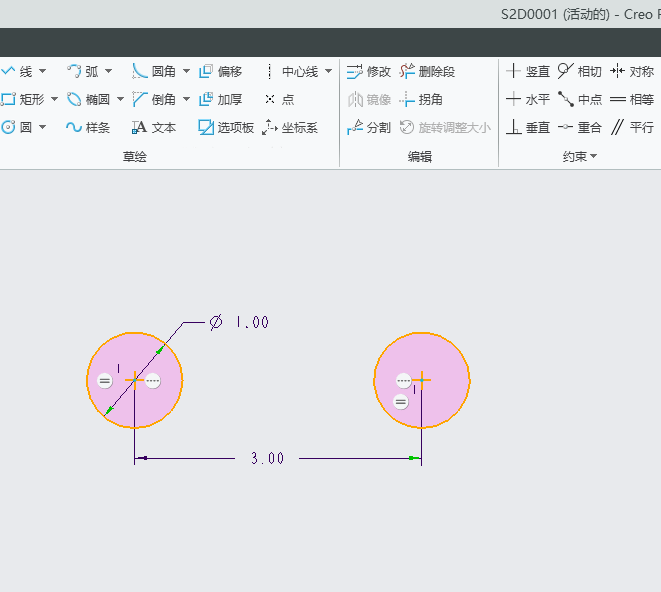Apply the Symmetric (对称) constraint
This screenshot has width=661, height=592.
point(632,71)
